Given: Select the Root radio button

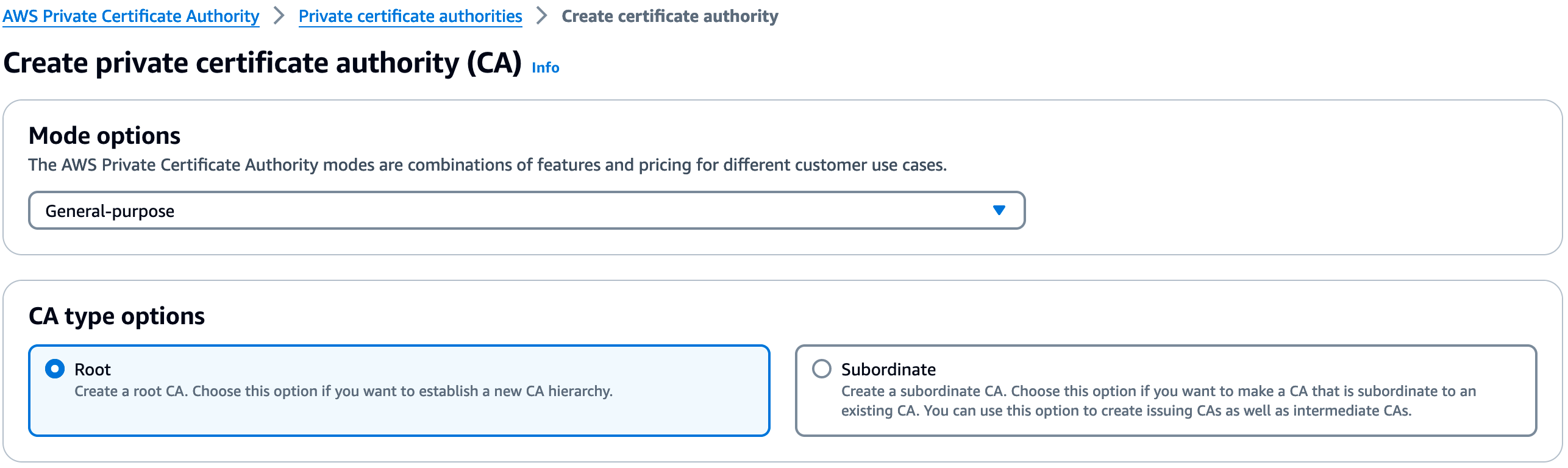Looking at the screenshot, I should [x=55, y=369].
